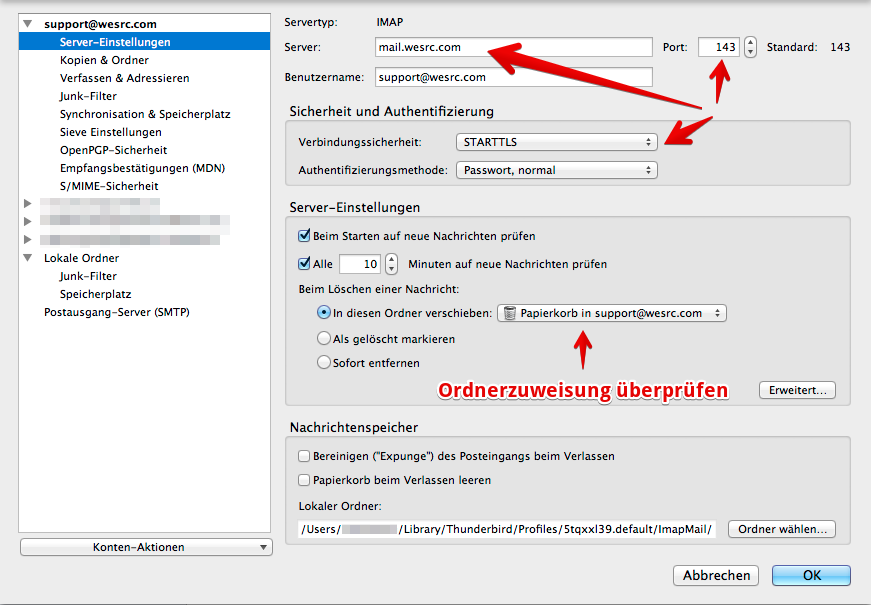Open Empfangsbestätigungen (MDN) settings
Screen dimensions: 871x605
pyautogui.click(x=142, y=168)
